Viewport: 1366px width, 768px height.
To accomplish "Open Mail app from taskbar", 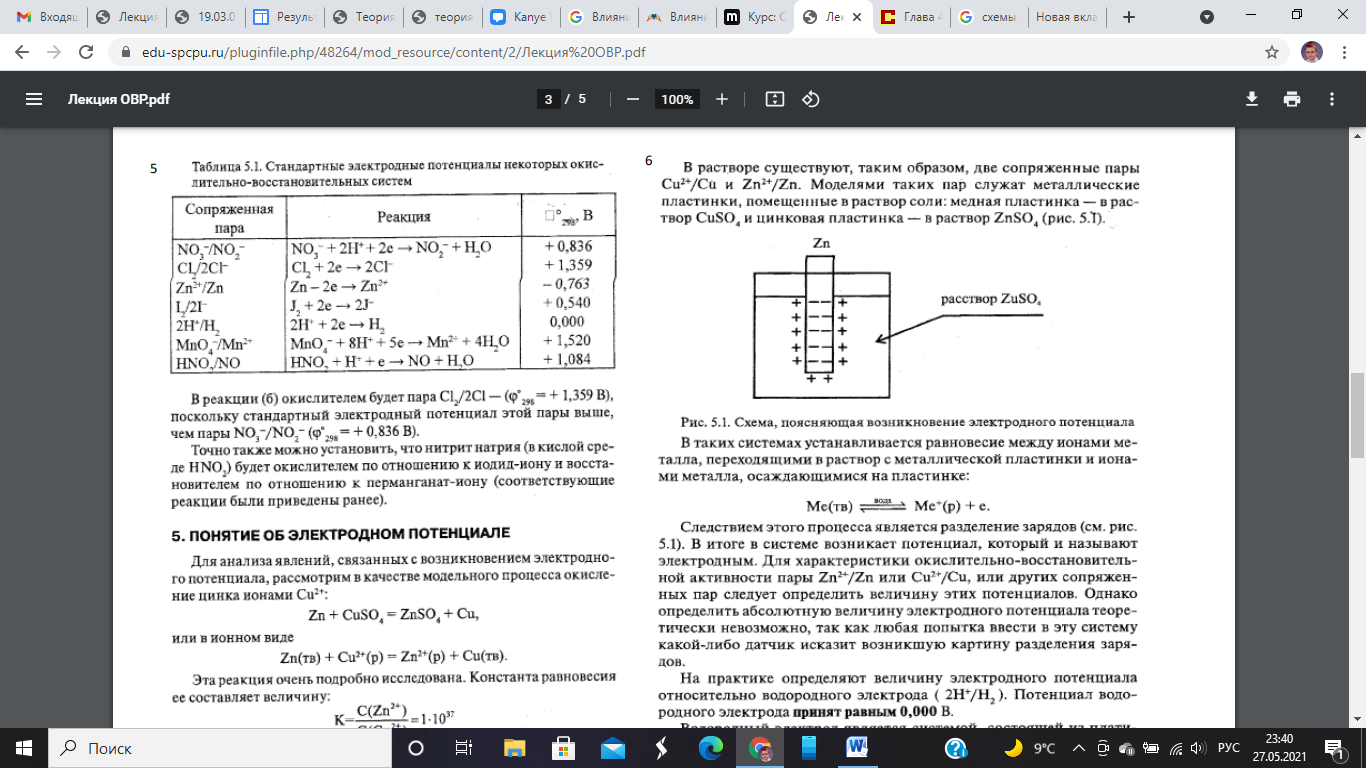I will click(x=612, y=747).
